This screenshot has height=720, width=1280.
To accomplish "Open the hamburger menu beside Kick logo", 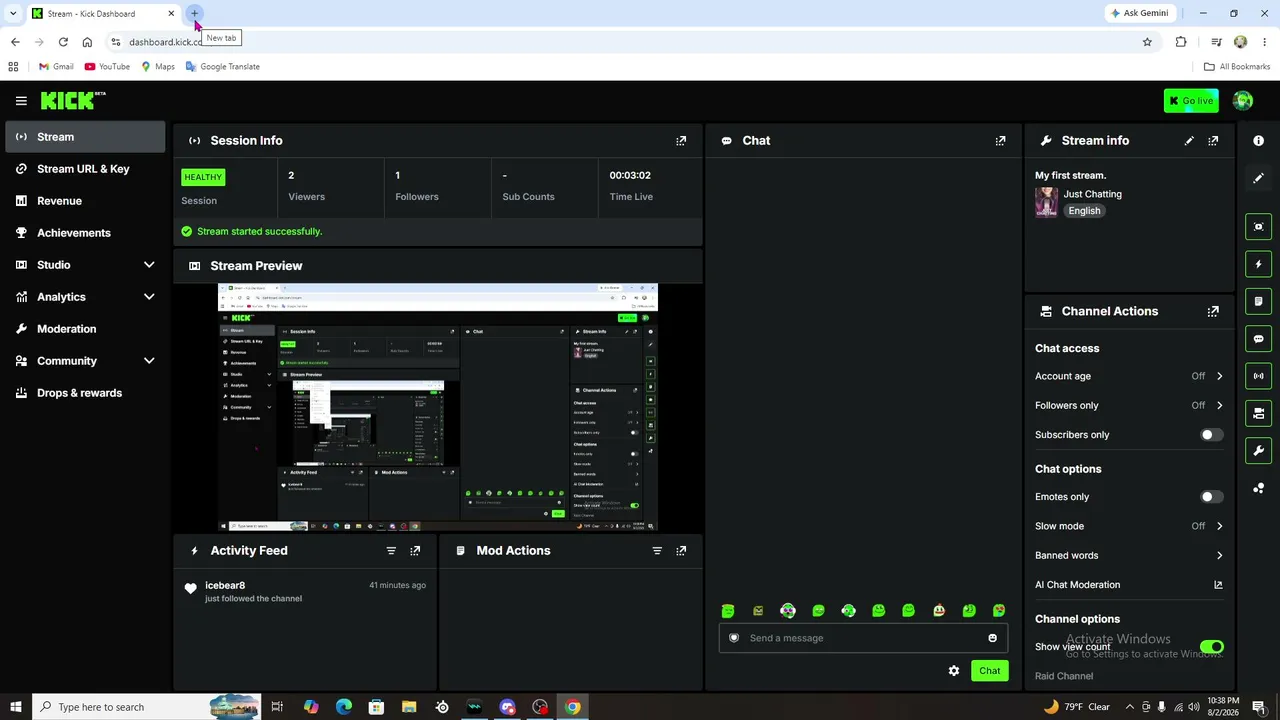I will pyautogui.click(x=21, y=101).
